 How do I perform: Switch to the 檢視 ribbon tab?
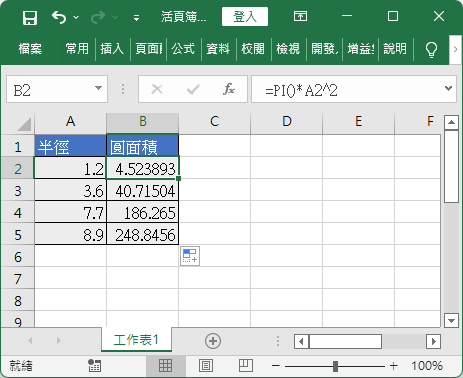coord(288,49)
